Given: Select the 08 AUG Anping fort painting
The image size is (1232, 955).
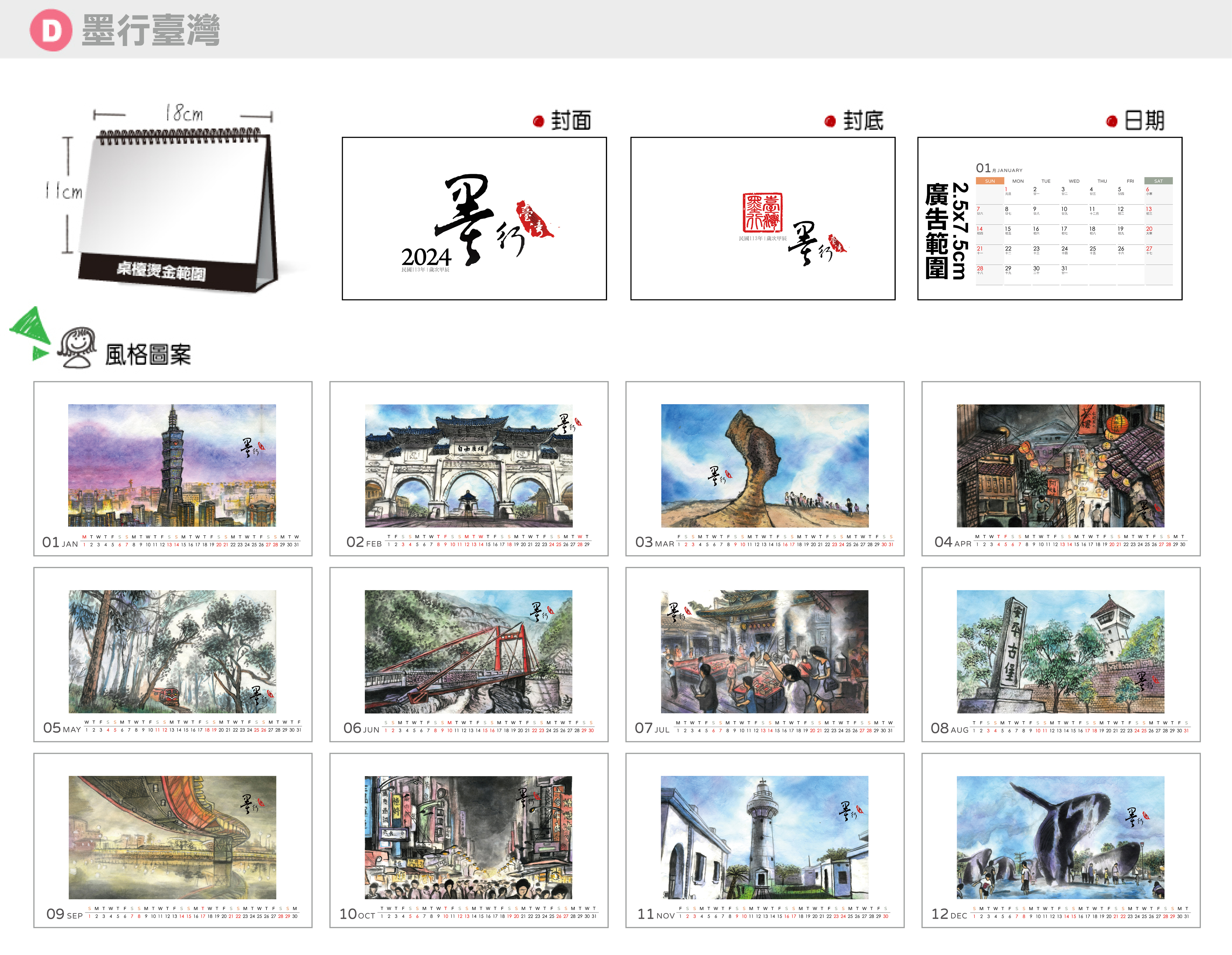Looking at the screenshot, I should coord(1060,651).
